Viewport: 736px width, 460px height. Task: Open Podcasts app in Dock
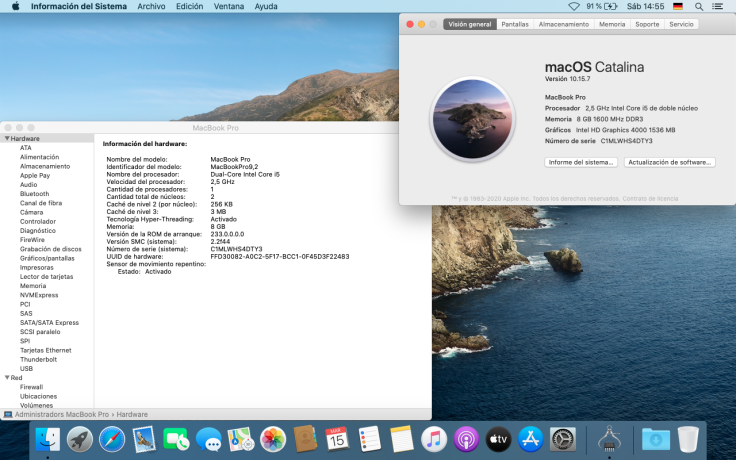tap(466, 439)
